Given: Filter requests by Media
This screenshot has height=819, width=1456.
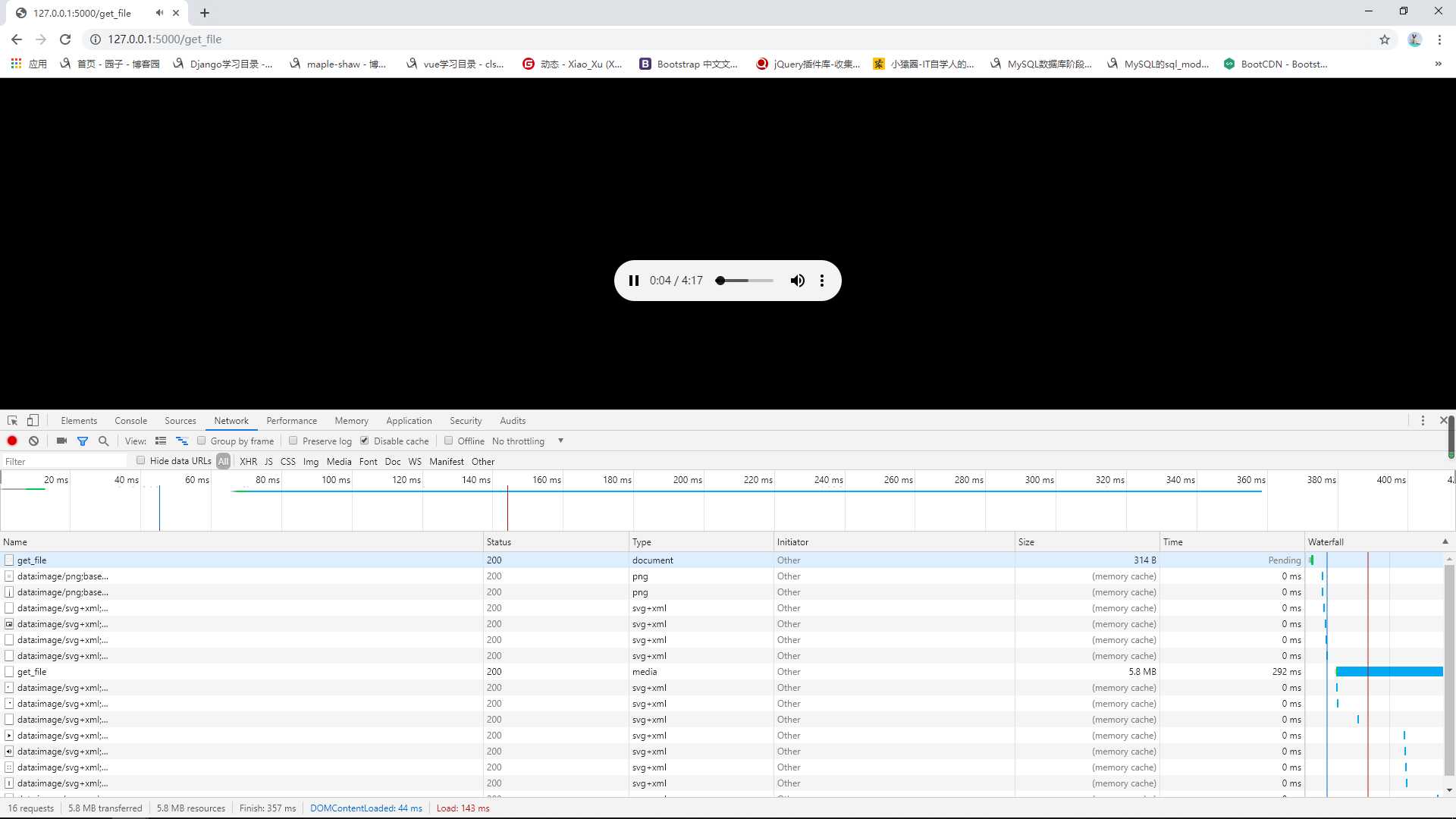Looking at the screenshot, I should point(339,461).
